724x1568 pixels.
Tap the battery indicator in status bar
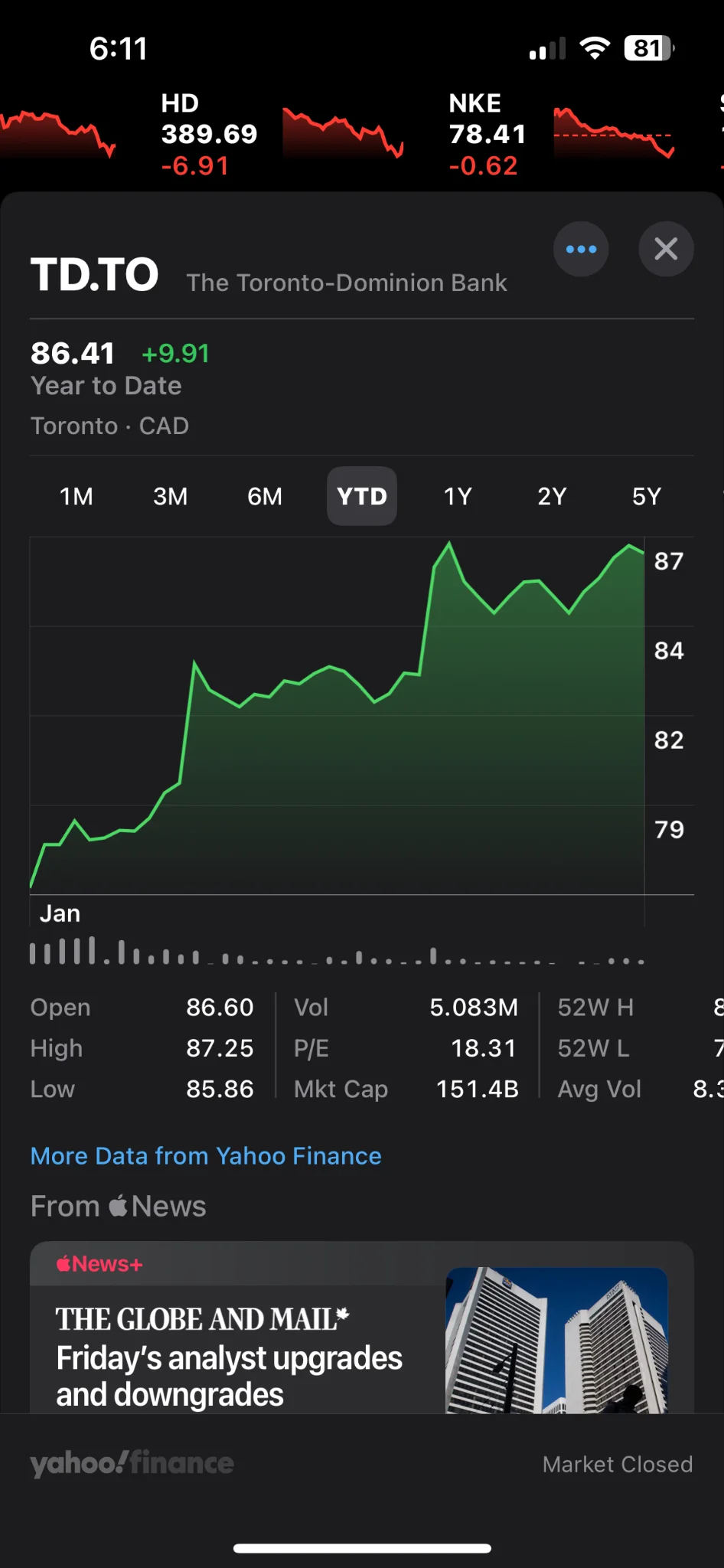tap(648, 49)
